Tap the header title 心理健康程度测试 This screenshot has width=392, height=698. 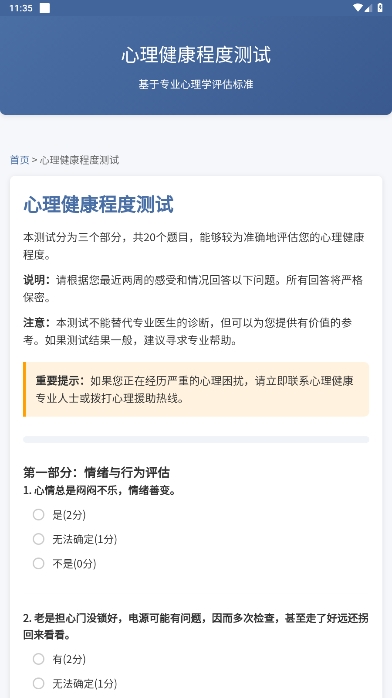point(196,55)
